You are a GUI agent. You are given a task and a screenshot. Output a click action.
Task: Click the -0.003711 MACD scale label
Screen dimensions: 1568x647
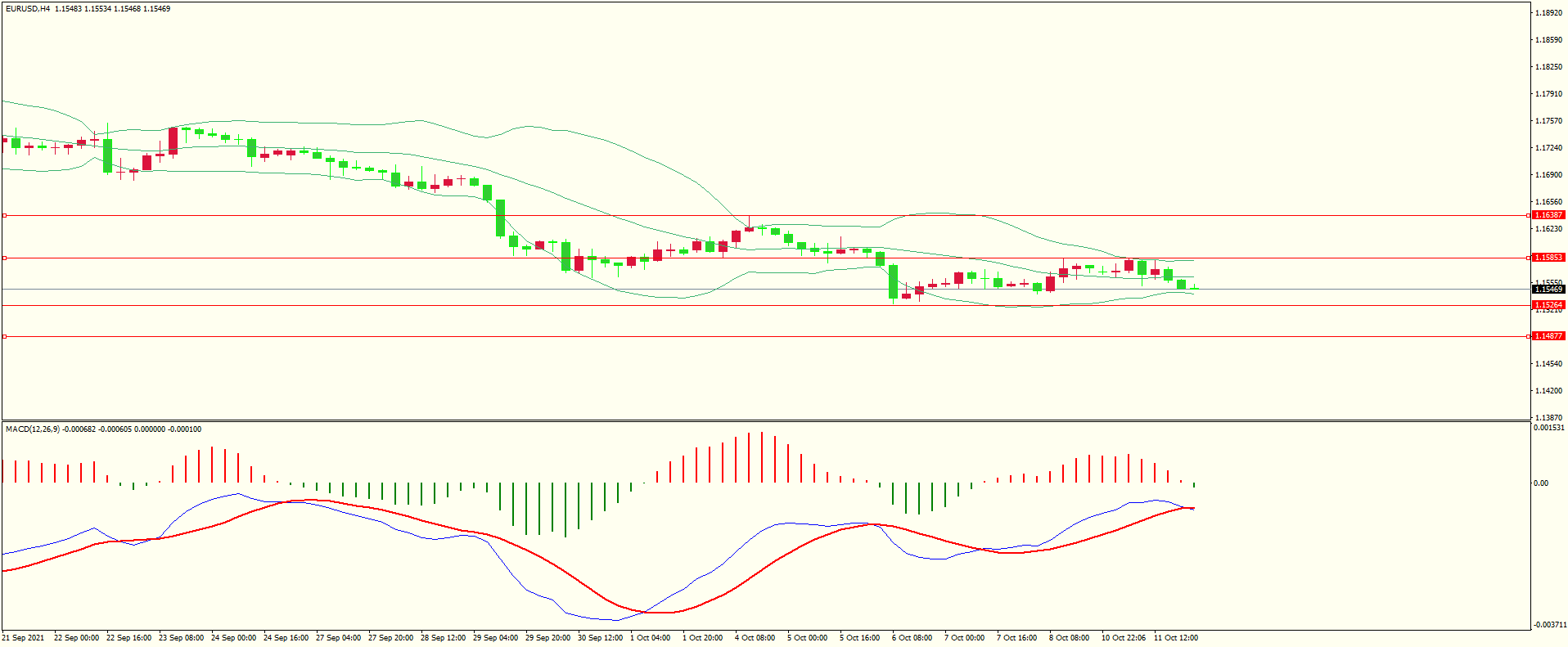pos(1549,625)
